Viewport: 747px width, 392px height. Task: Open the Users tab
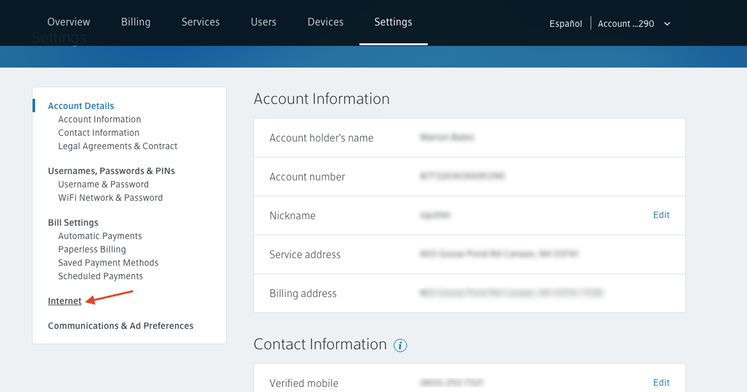[263, 22]
